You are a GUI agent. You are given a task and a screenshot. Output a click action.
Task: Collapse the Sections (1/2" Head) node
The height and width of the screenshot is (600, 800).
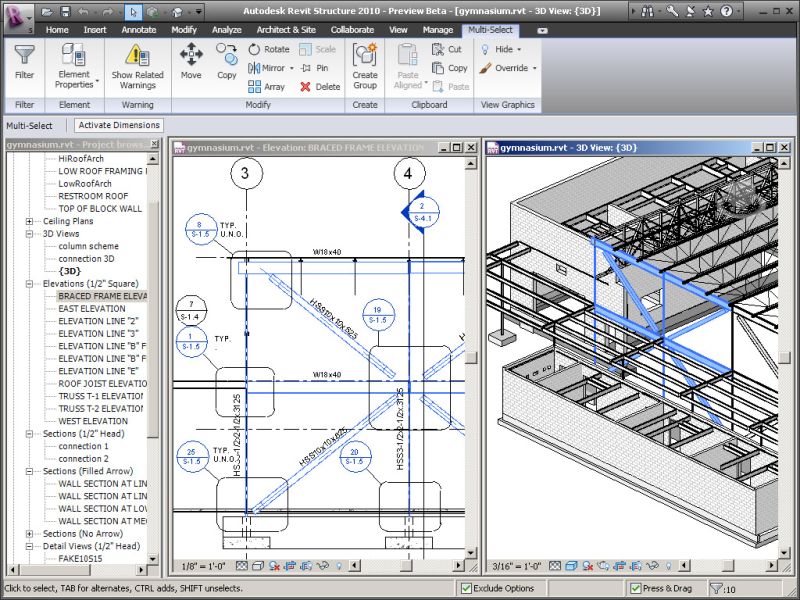30,434
